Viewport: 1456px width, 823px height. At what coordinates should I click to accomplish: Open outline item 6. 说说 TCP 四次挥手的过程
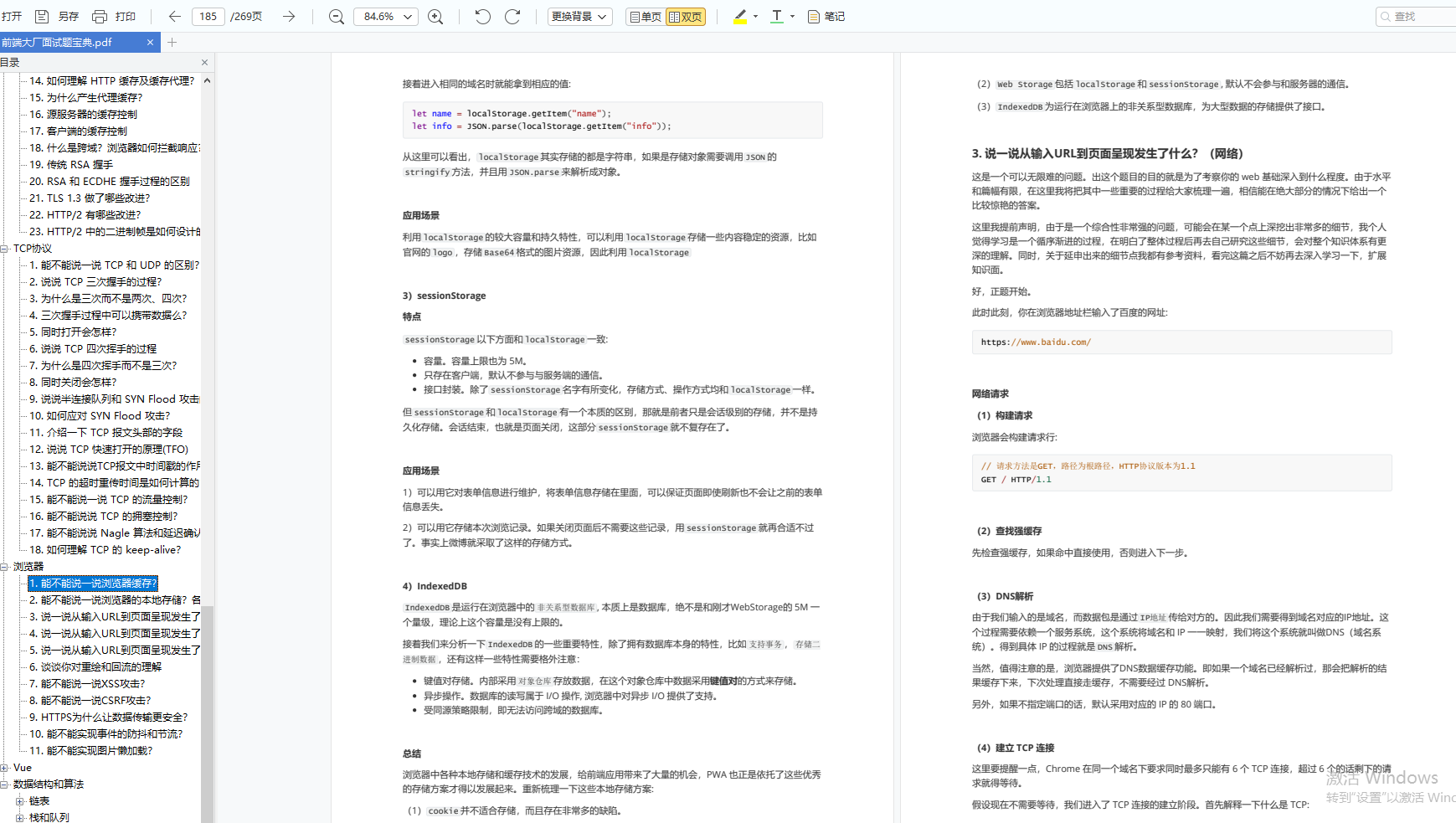click(x=93, y=348)
